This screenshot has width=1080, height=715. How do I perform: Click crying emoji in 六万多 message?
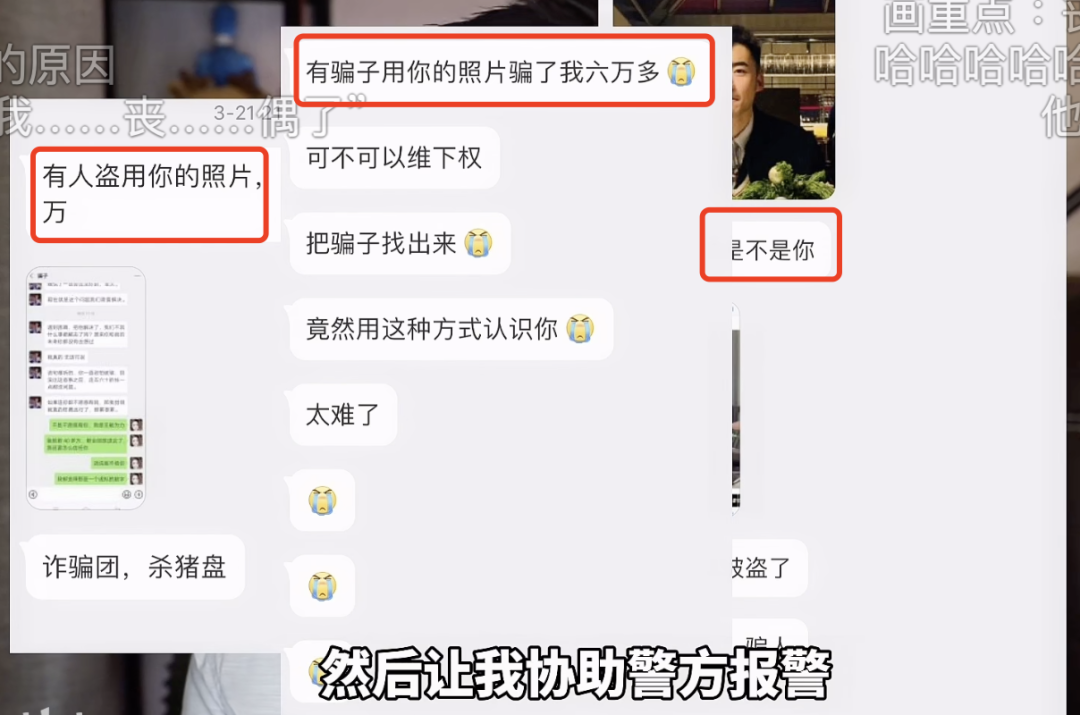pos(681,72)
